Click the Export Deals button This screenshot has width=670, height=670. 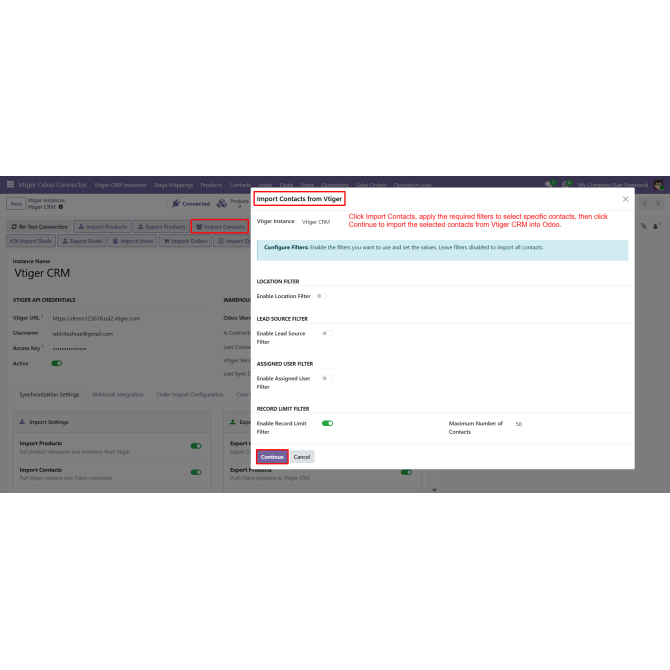pos(82,241)
